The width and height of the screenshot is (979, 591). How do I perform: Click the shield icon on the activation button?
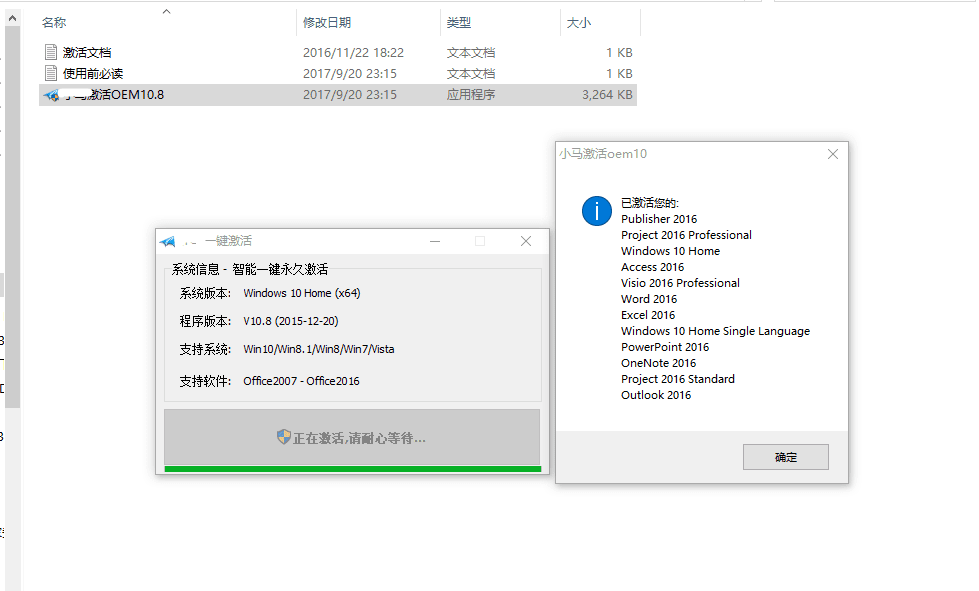pos(283,437)
